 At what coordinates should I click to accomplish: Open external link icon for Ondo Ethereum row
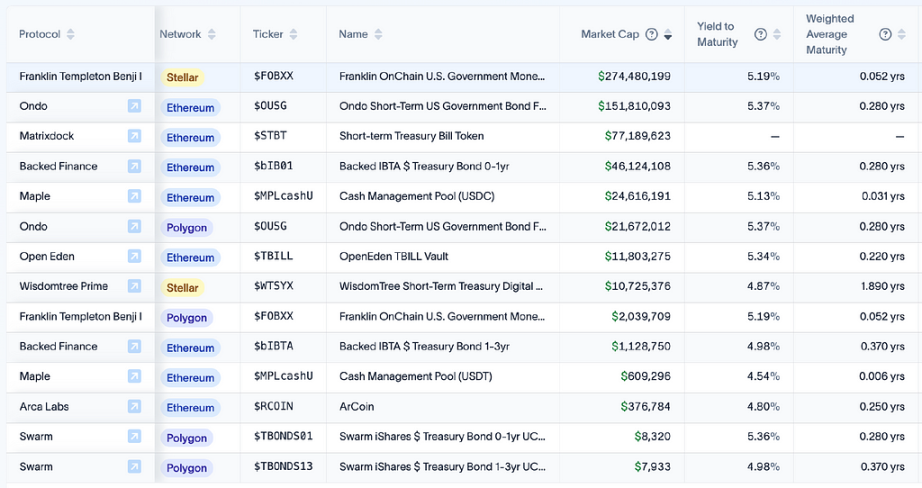tap(135, 106)
